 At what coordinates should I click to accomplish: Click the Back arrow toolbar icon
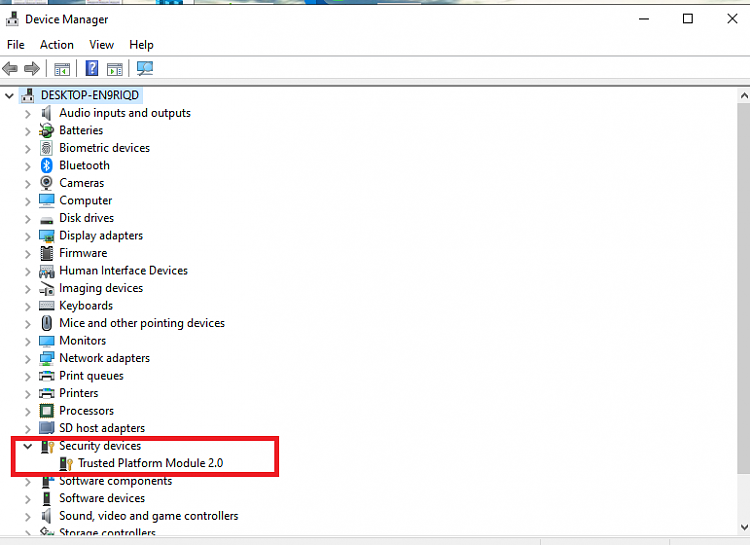10,68
